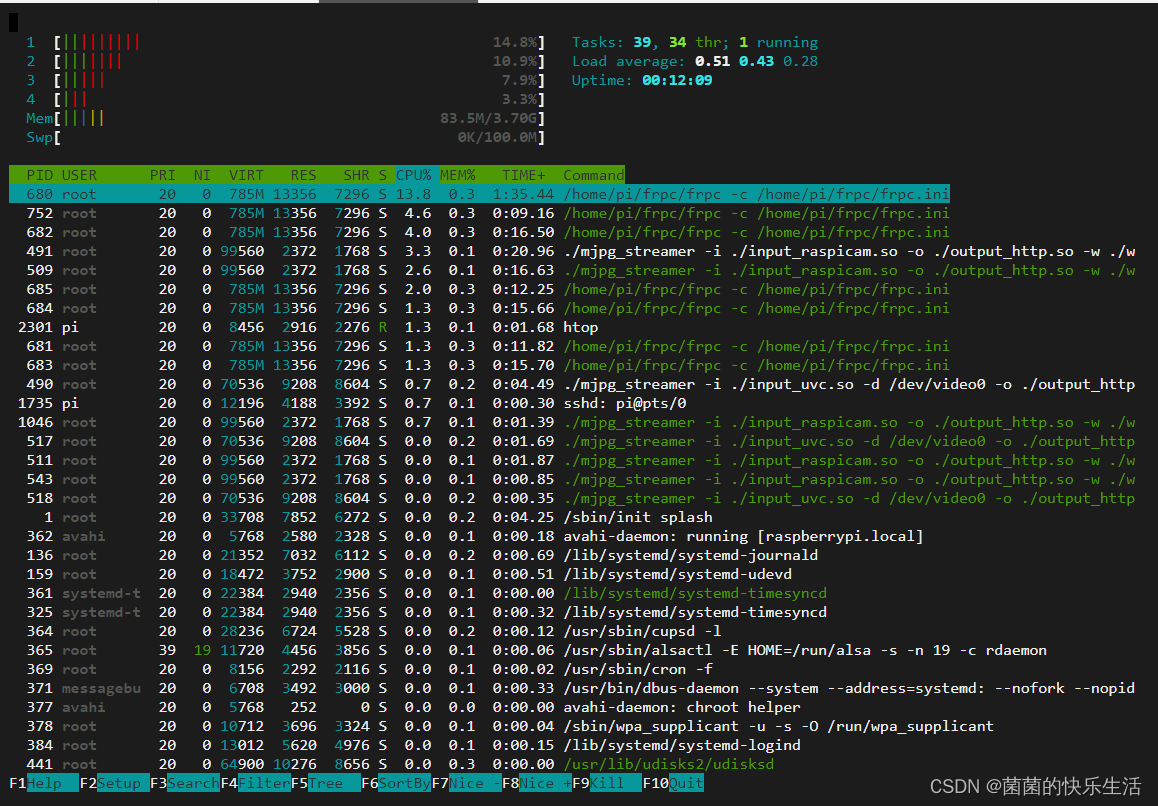
Task: Click the Mem usage meter bar
Action: 298,118
